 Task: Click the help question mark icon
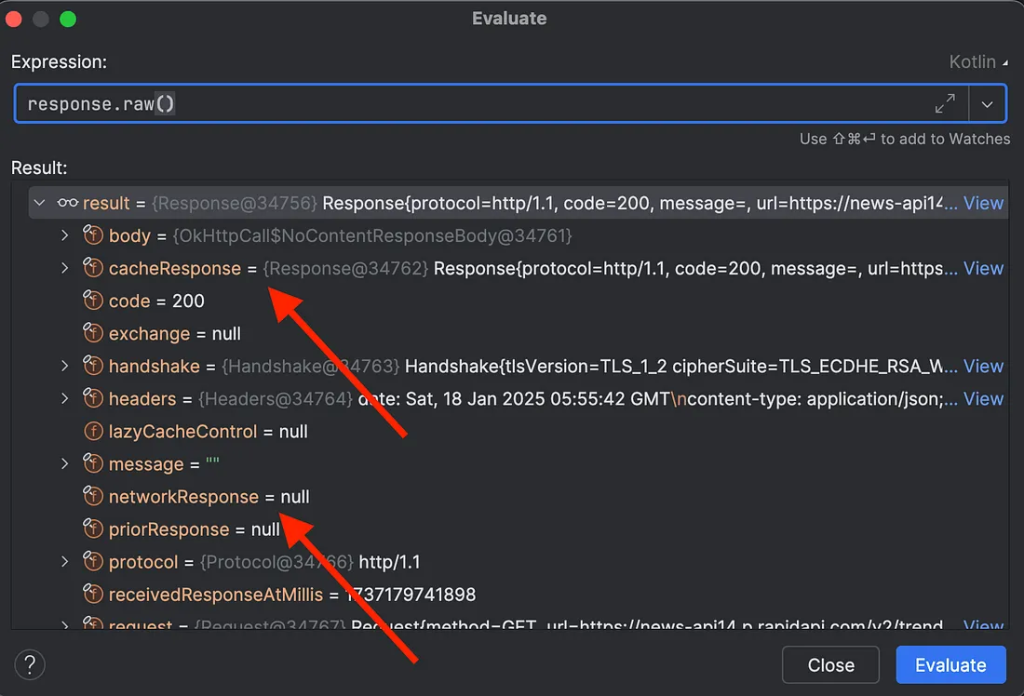pyautogui.click(x=31, y=664)
